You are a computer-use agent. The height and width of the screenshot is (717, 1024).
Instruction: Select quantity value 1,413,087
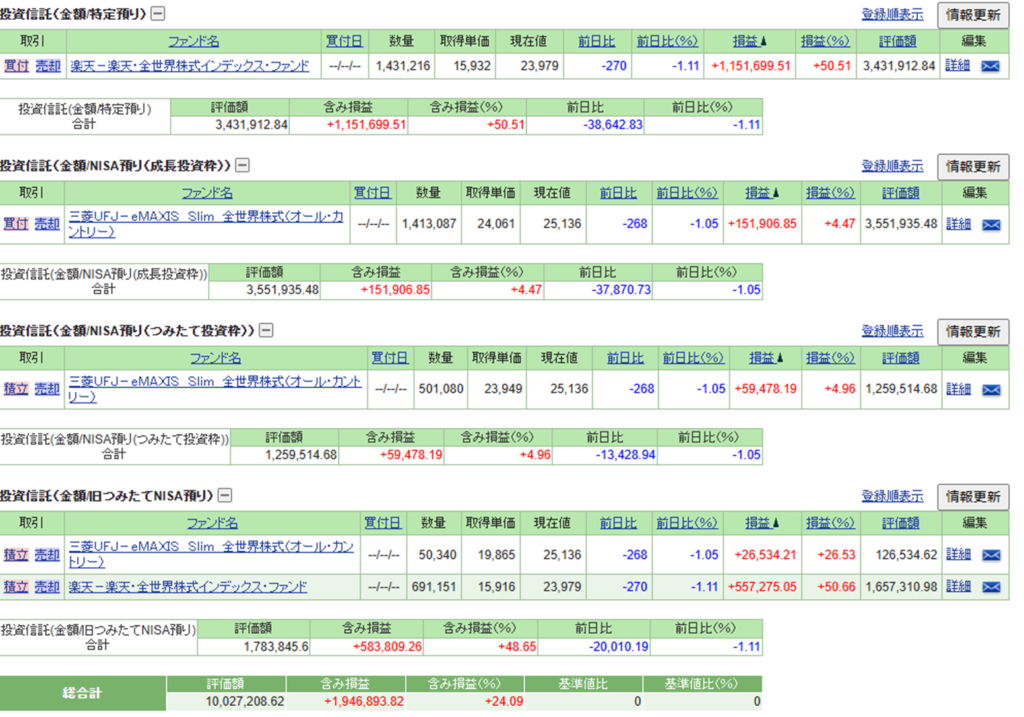pos(428,224)
